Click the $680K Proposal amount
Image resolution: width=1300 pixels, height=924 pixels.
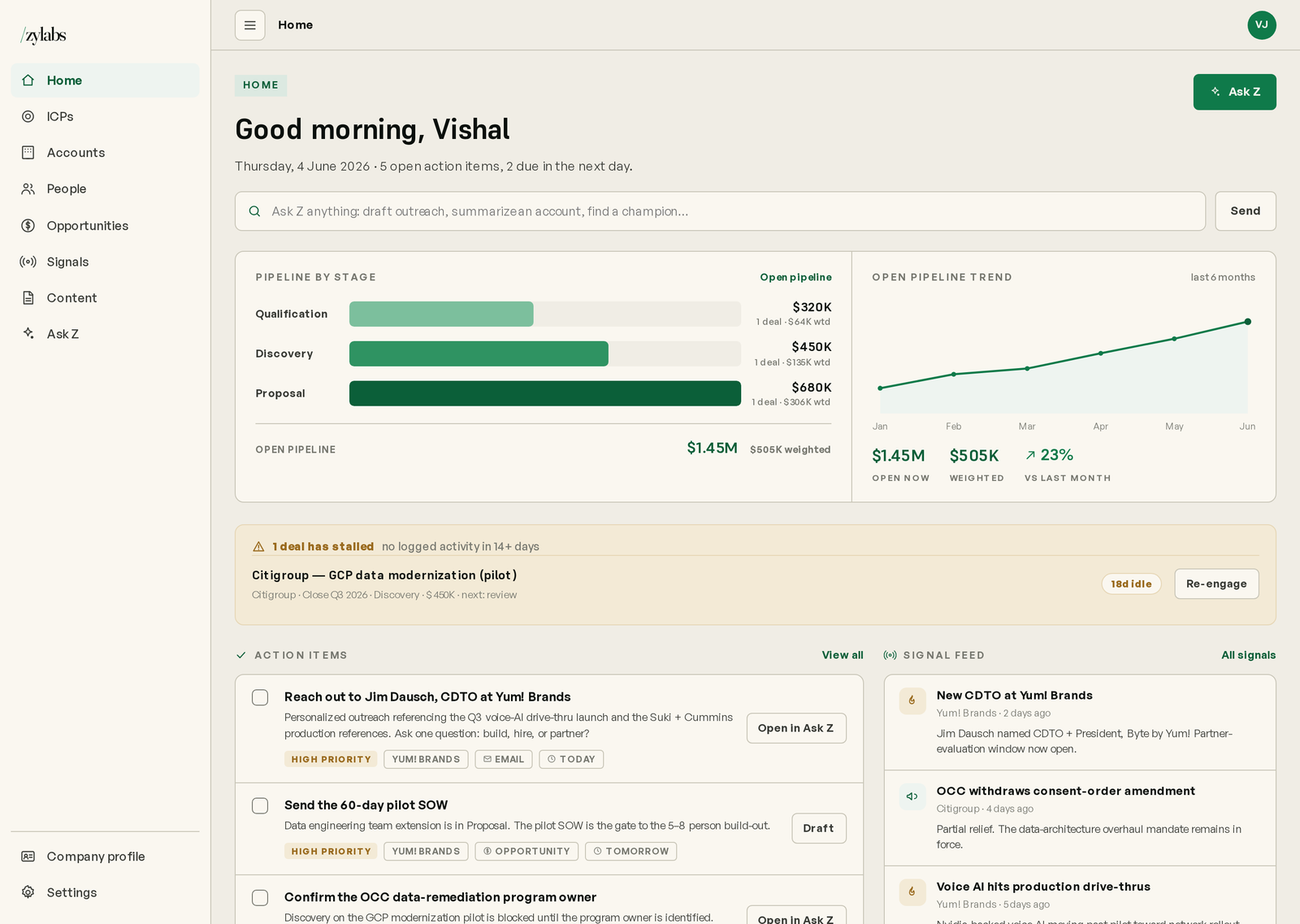[812, 388]
